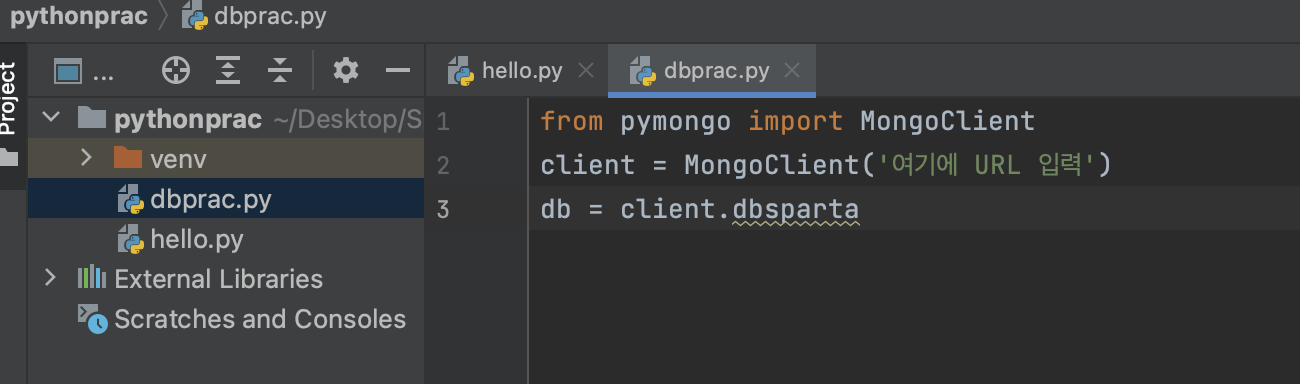Click the word MongoClient on line 1
This screenshot has height=384, width=1300.
coord(947,122)
